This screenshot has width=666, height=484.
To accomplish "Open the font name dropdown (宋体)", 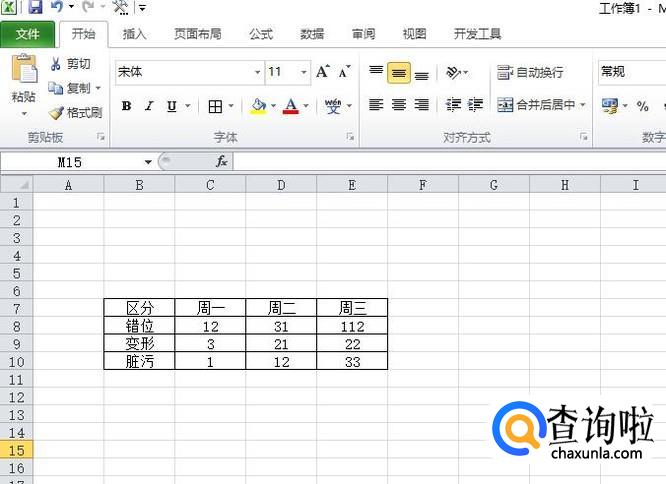I will (x=257, y=72).
